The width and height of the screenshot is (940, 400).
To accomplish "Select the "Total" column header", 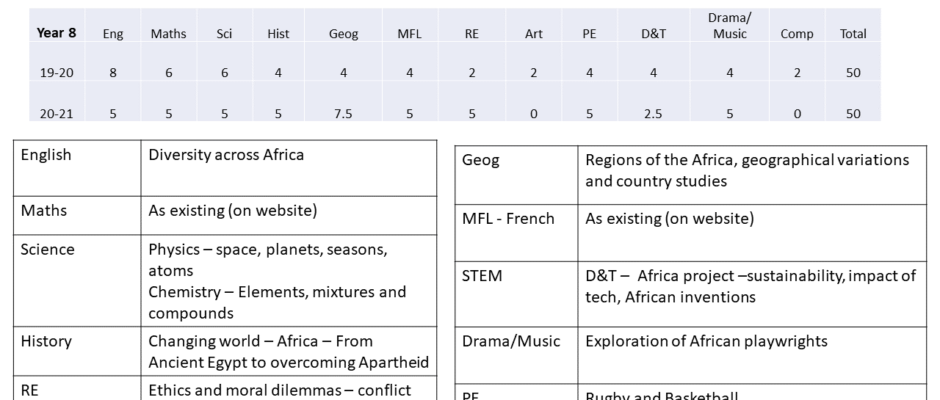I will click(x=853, y=33).
